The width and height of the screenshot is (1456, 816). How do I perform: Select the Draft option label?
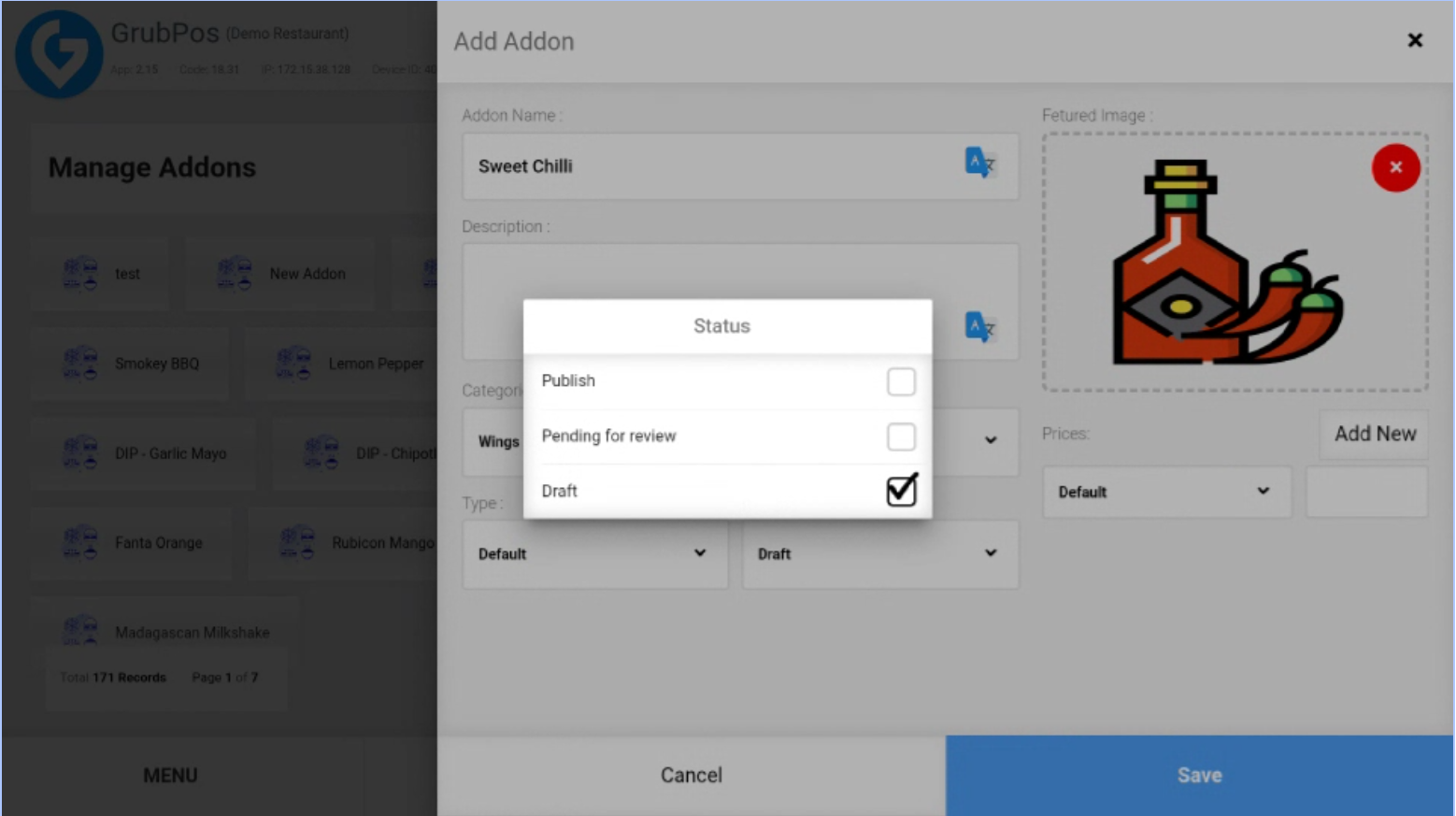point(560,491)
